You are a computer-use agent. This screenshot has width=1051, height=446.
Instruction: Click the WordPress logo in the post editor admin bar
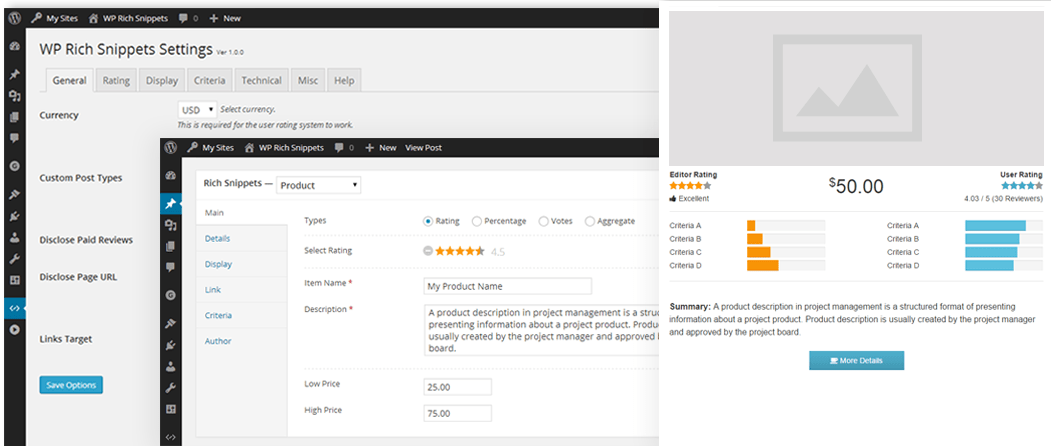coord(171,148)
